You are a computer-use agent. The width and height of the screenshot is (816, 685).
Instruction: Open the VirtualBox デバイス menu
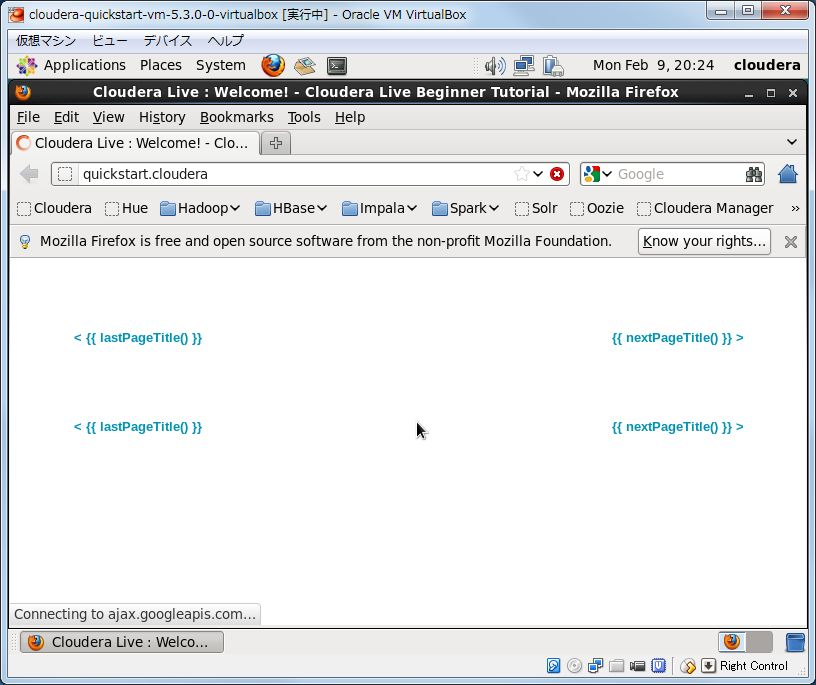[x=168, y=41]
